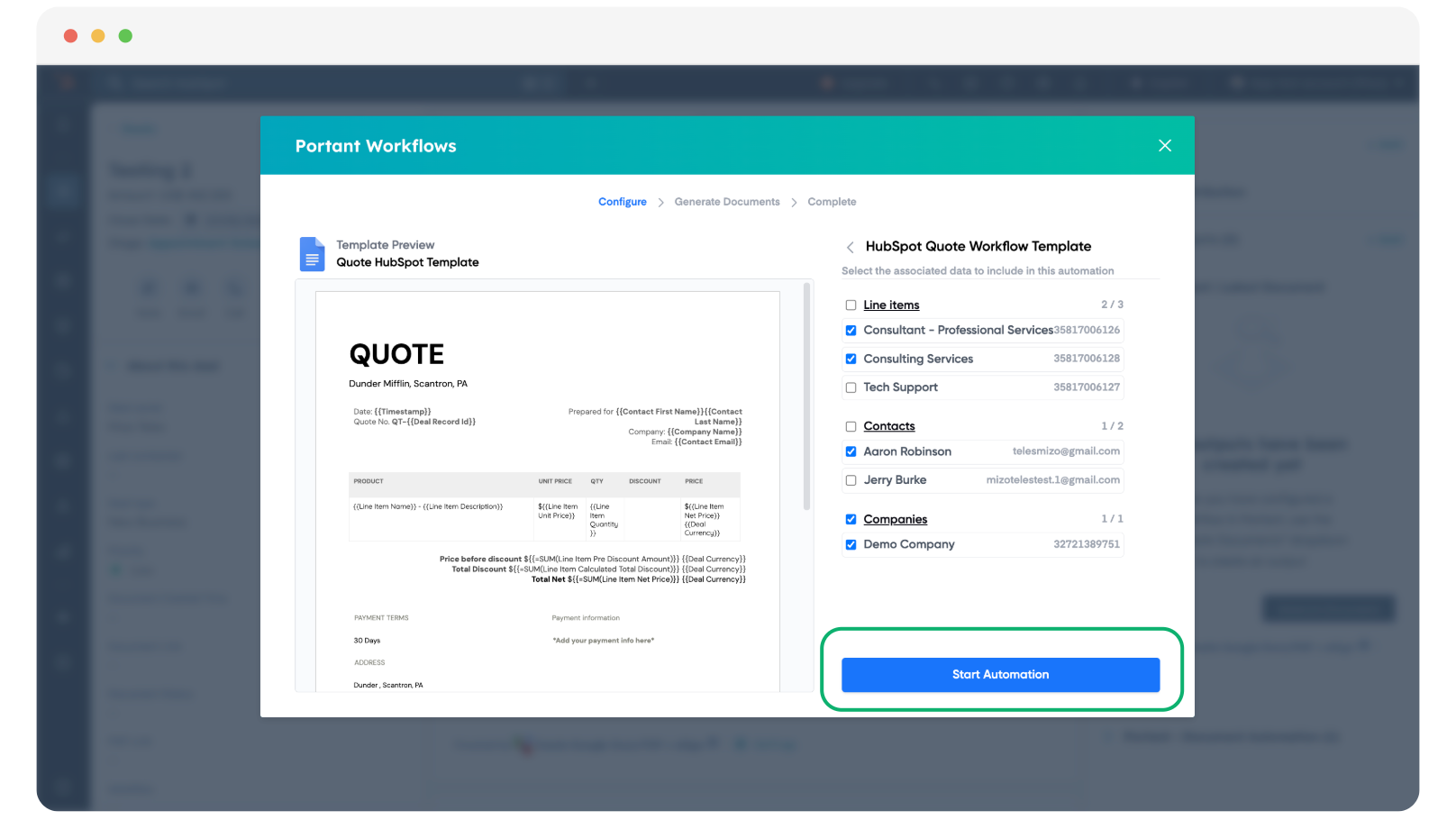Switch to Generate Documents step
Viewport: 1456px width, 820px height.
point(726,202)
